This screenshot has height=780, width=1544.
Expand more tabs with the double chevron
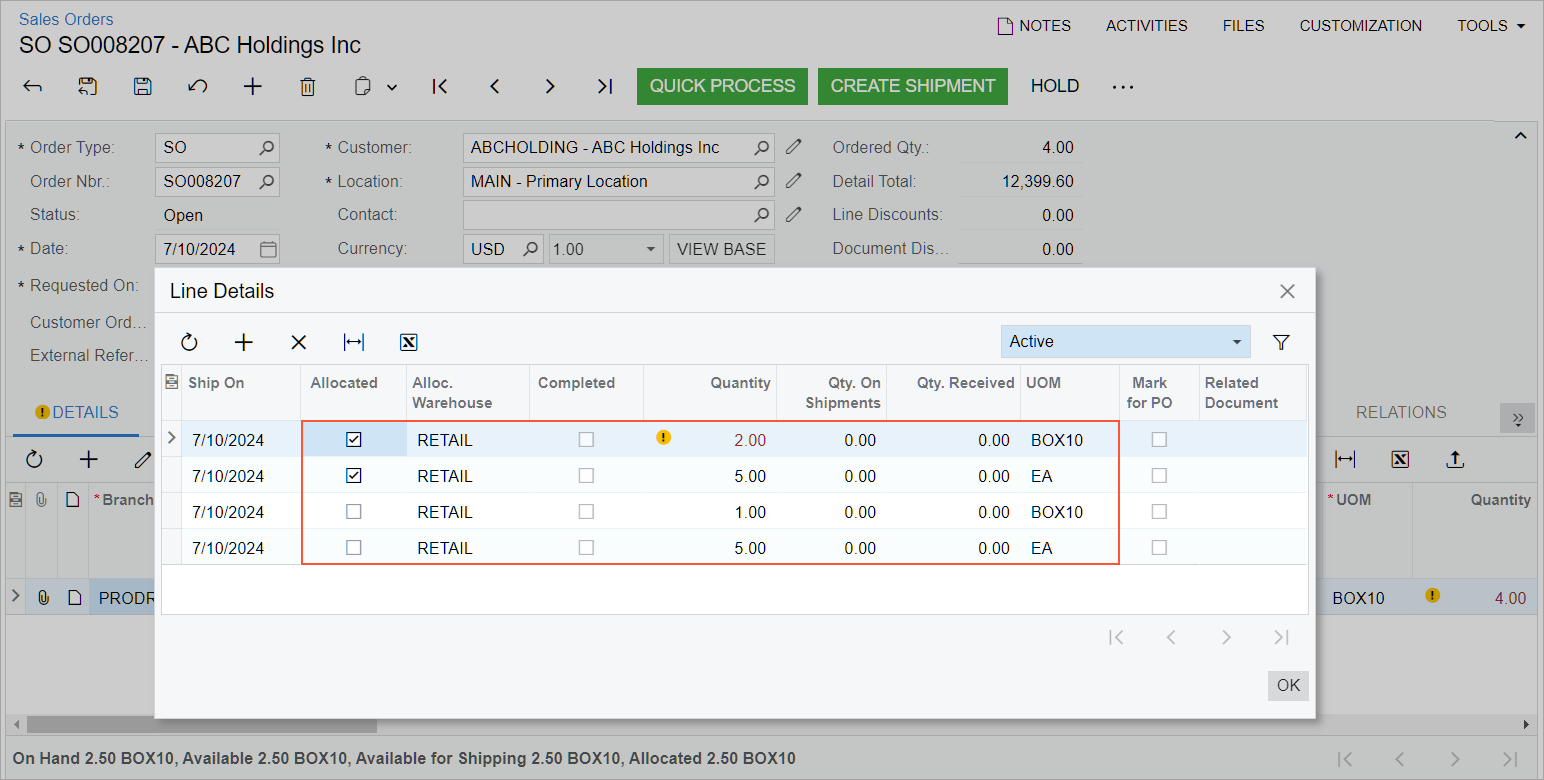tap(1517, 418)
